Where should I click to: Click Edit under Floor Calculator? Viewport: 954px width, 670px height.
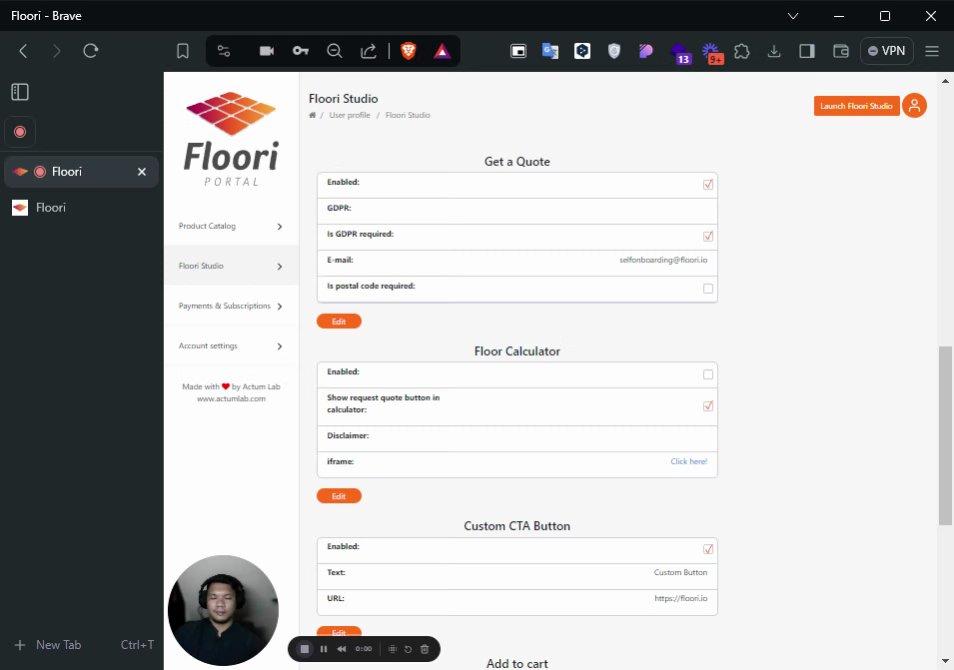pos(339,496)
